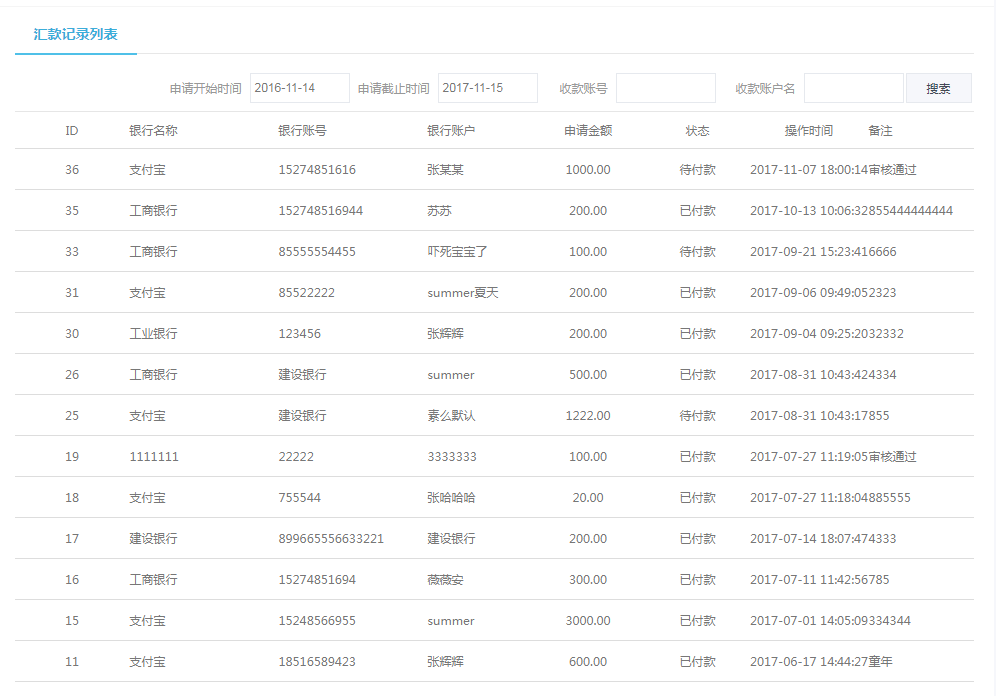The width and height of the screenshot is (996, 696).
Task: Click the ID column header
Action: click(72, 131)
